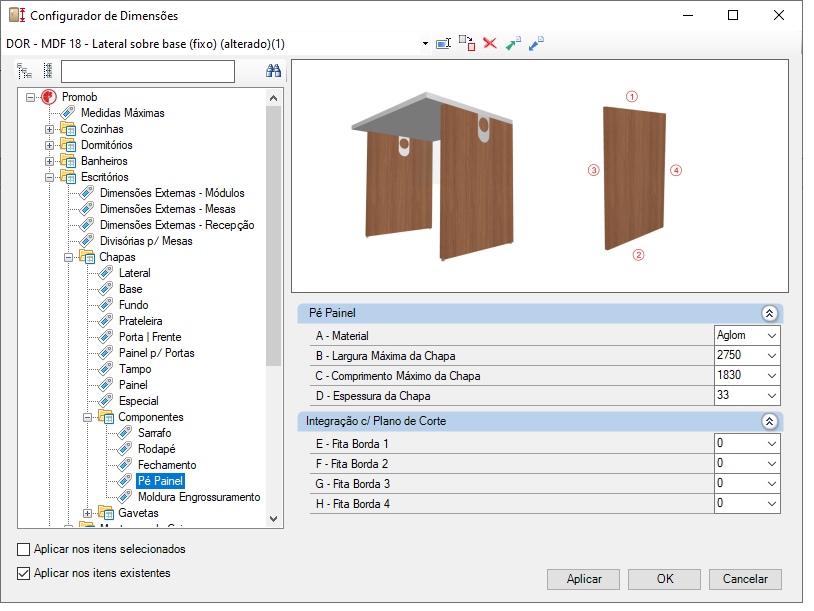Collapse the Promob root node
The width and height of the screenshot is (814, 611).
31,97
